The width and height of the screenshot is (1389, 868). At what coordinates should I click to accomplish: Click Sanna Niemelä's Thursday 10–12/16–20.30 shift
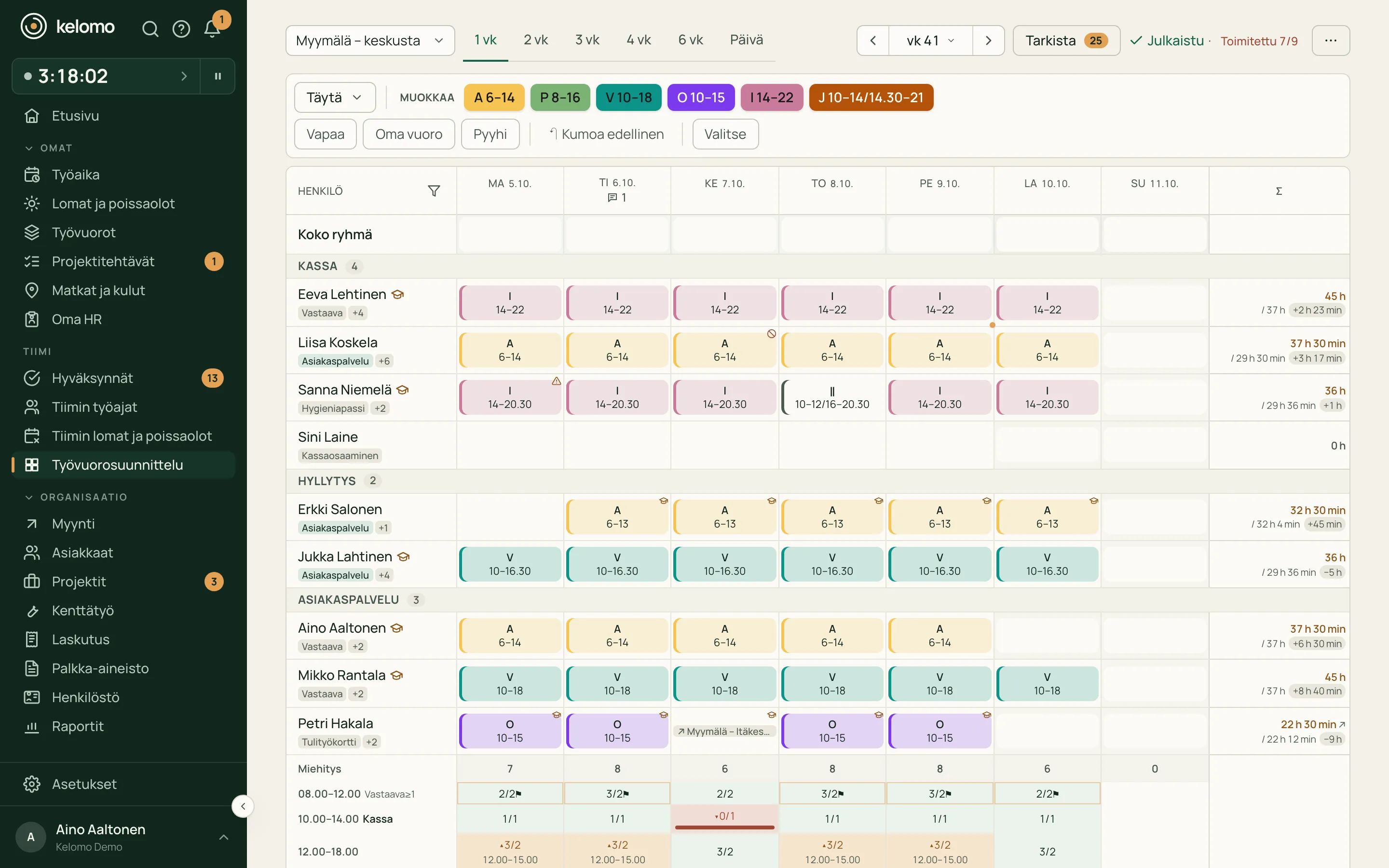(x=831, y=397)
